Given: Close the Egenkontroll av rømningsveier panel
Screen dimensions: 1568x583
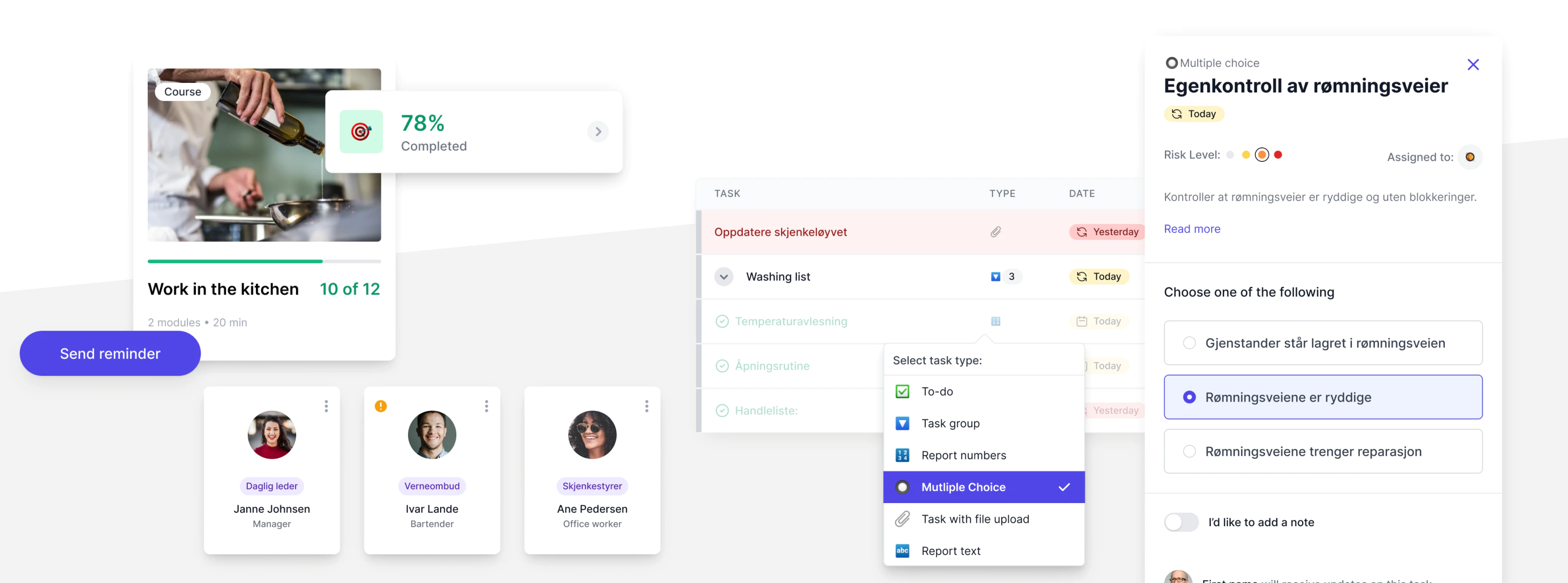Looking at the screenshot, I should [1473, 64].
